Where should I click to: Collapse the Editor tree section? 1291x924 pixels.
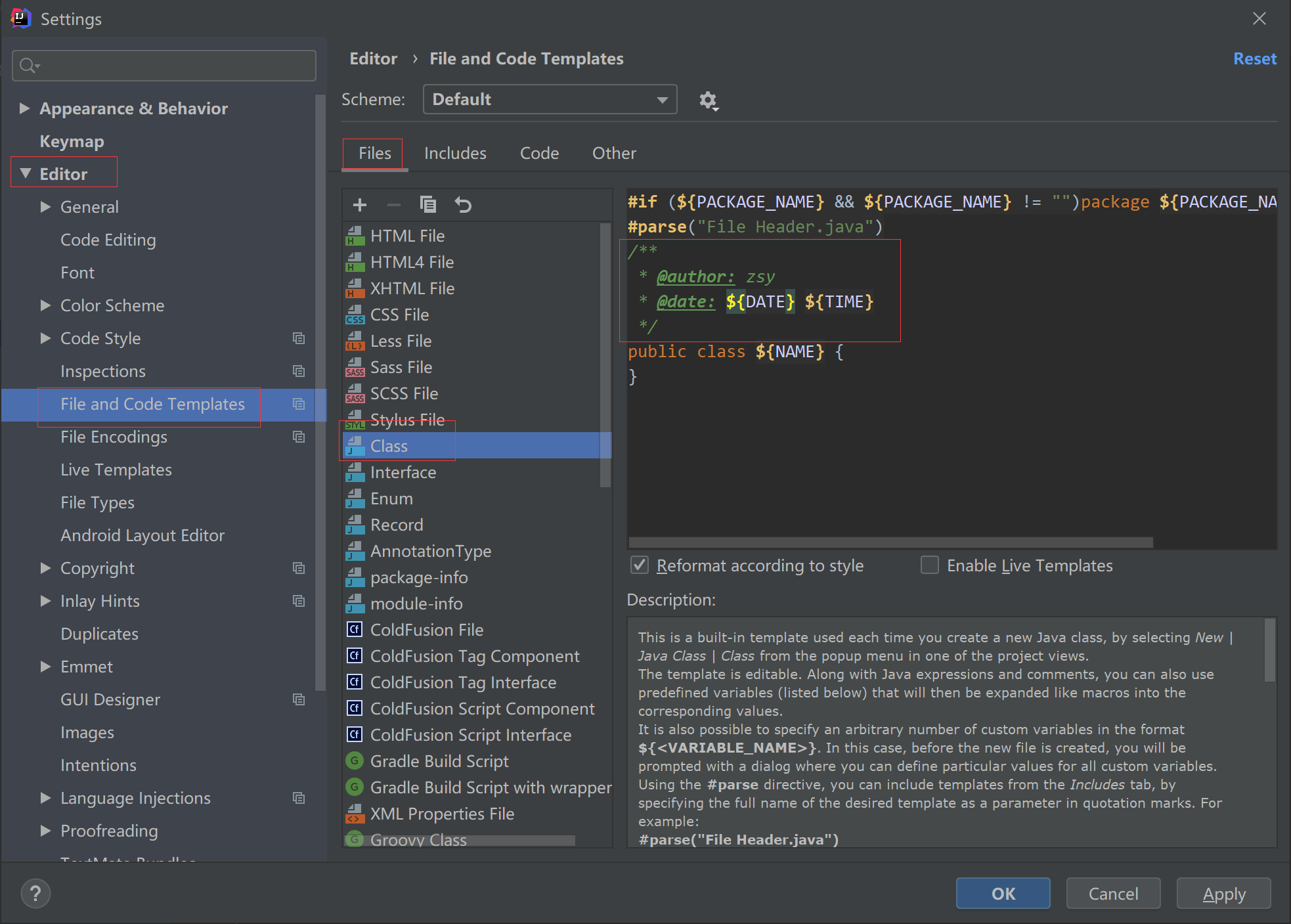[26, 173]
